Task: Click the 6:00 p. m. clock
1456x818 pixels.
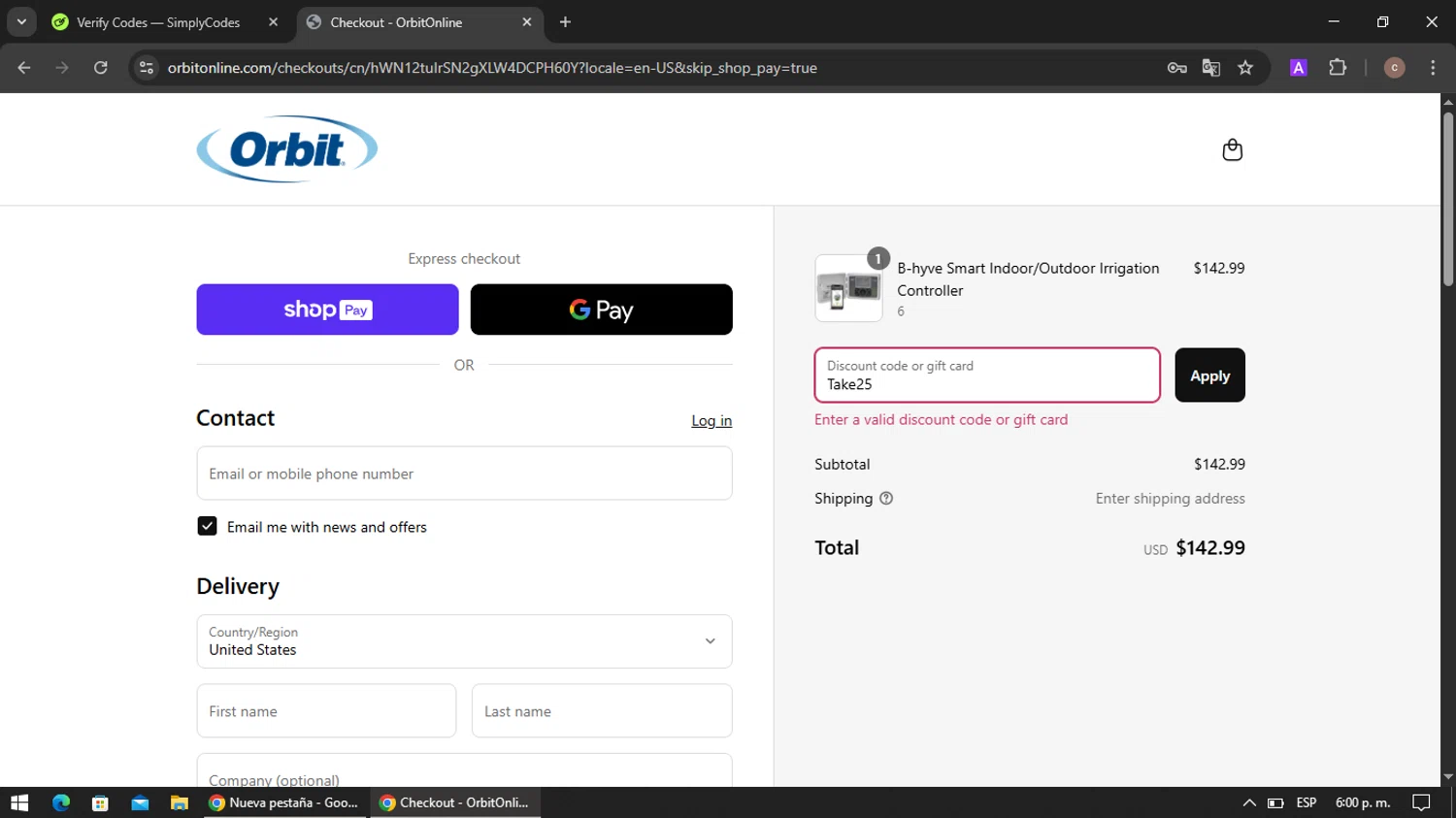Action: tap(1363, 802)
